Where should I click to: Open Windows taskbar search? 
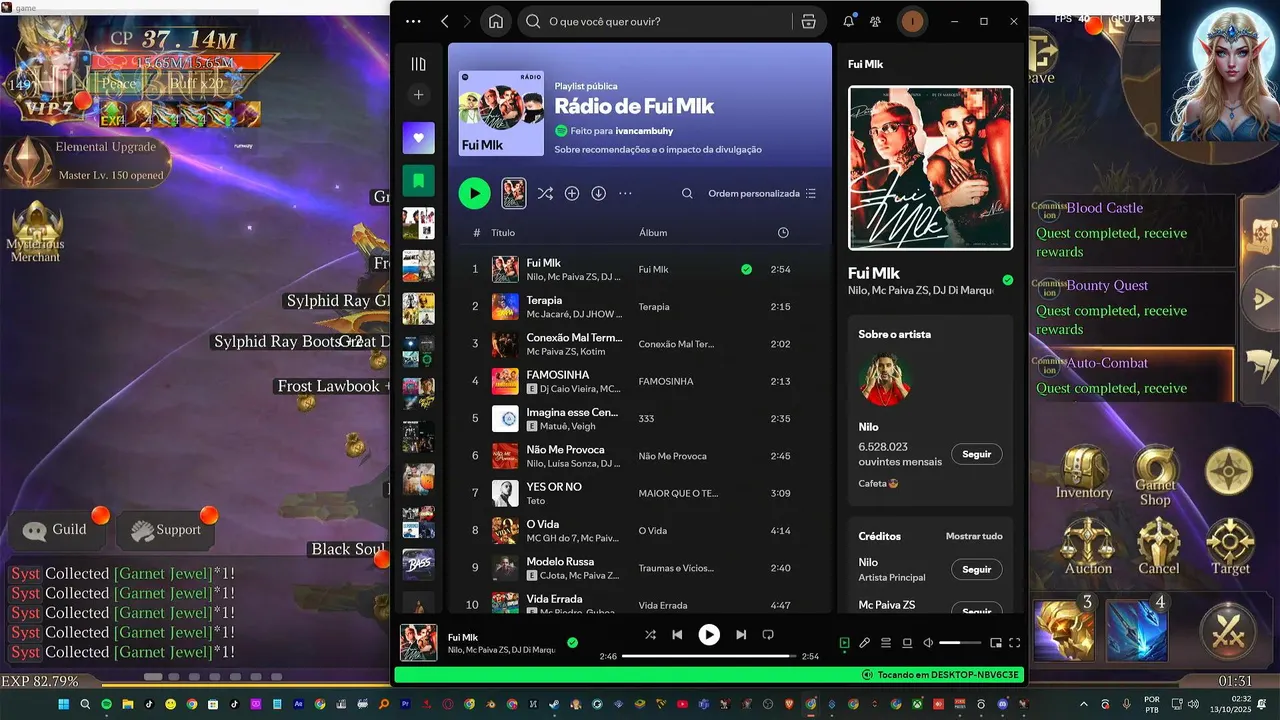[85, 705]
